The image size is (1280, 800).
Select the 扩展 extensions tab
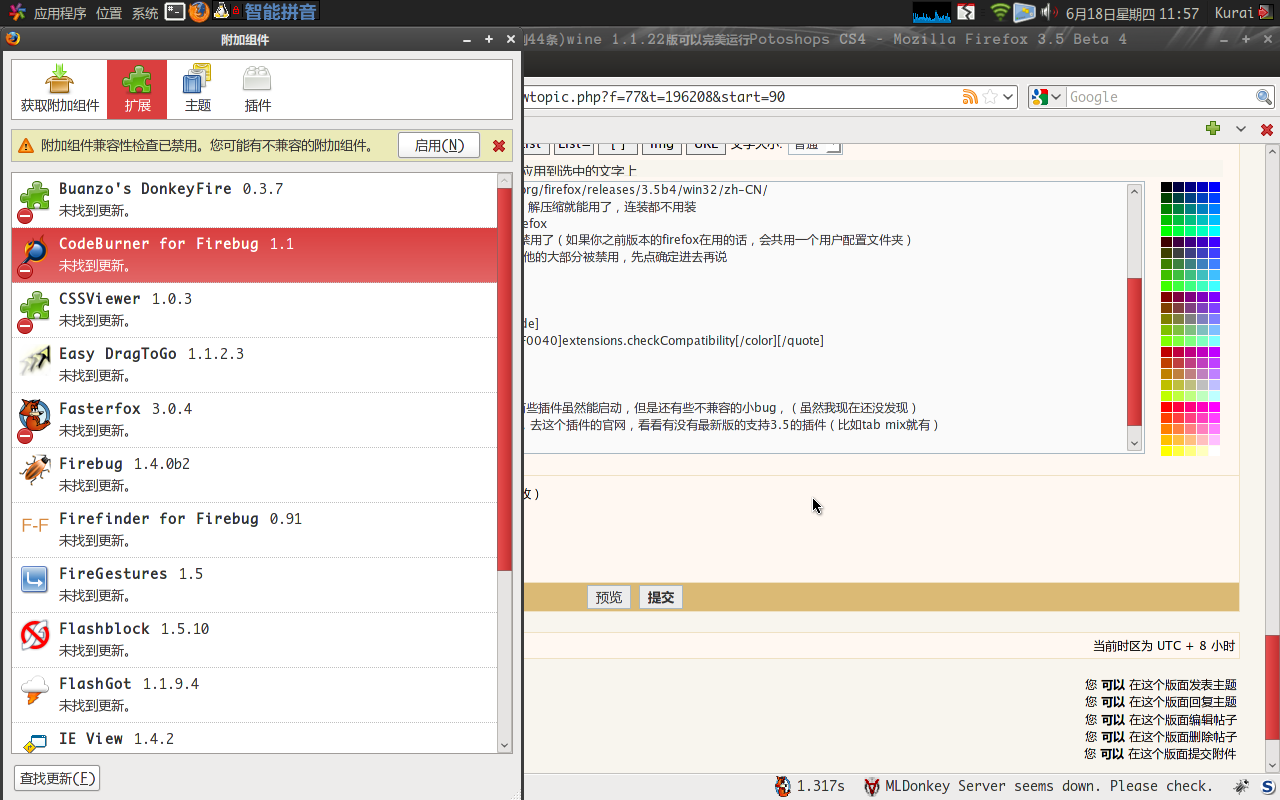137,89
